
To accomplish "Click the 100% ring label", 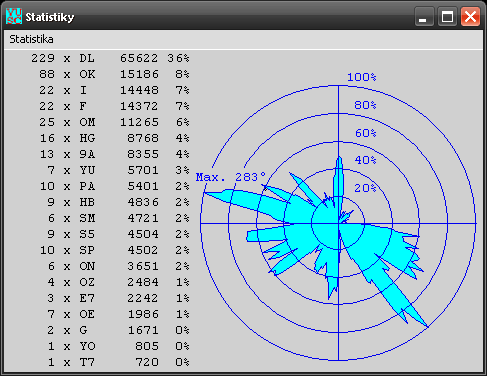I will (362, 77).
